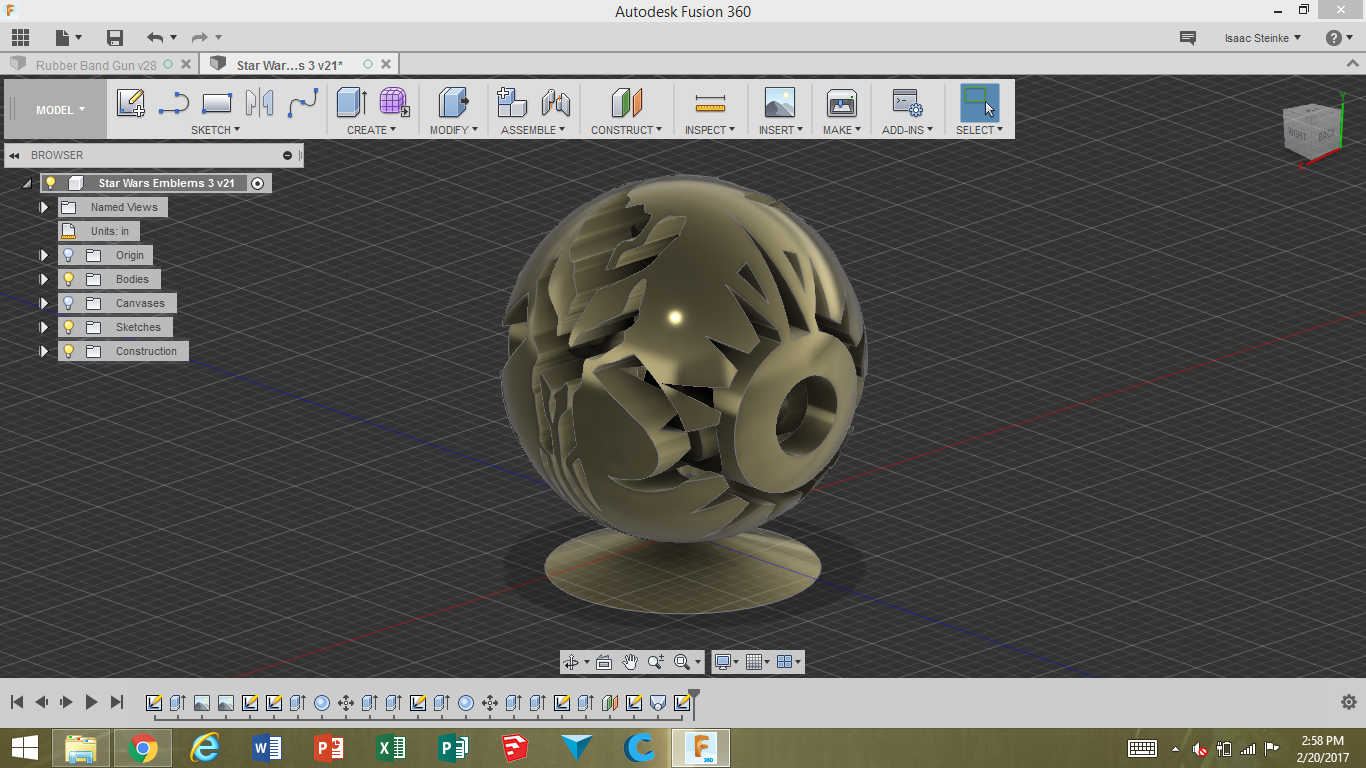Play the design history timeline

(91, 702)
